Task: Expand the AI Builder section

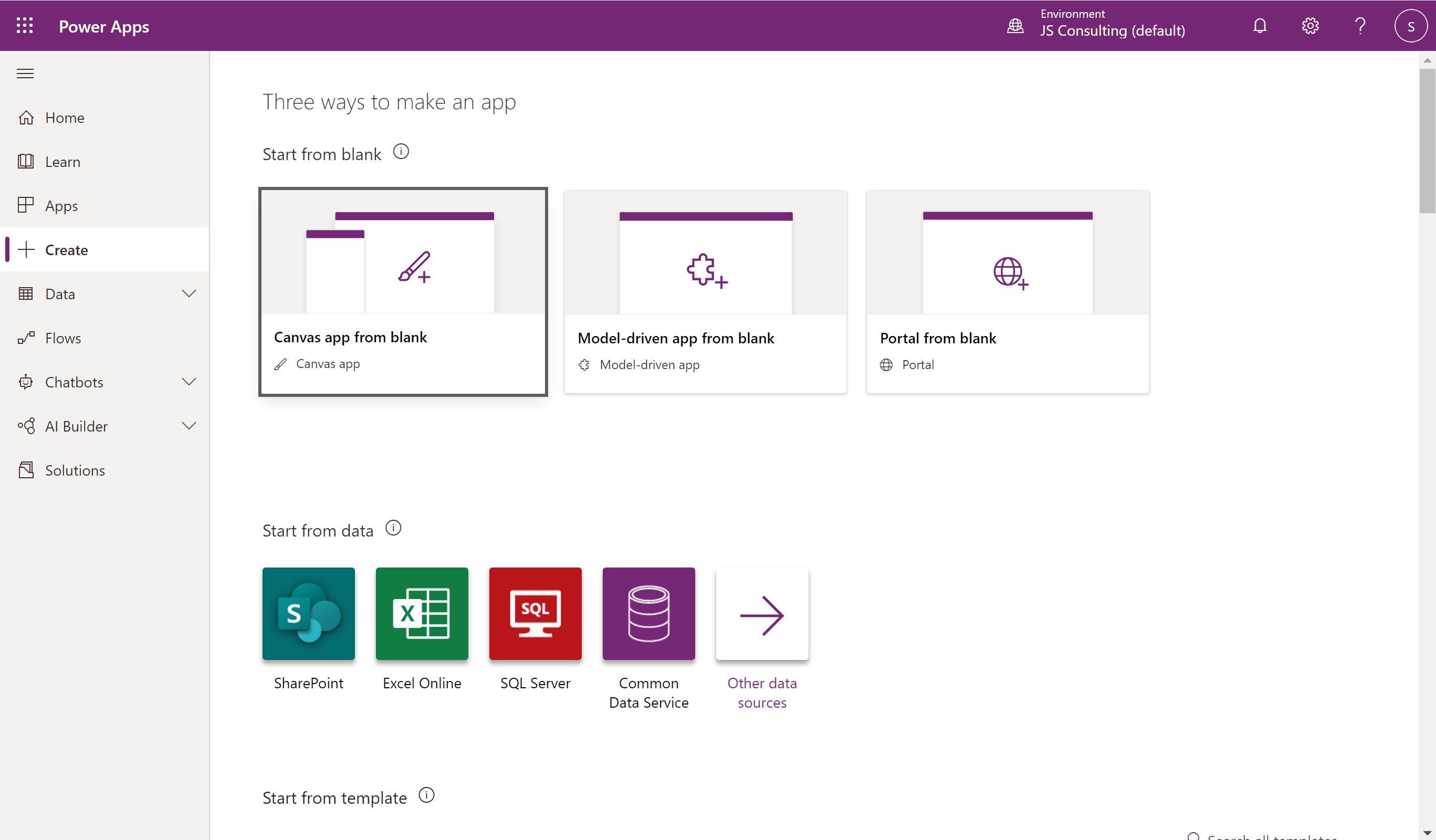Action: click(188, 426)
